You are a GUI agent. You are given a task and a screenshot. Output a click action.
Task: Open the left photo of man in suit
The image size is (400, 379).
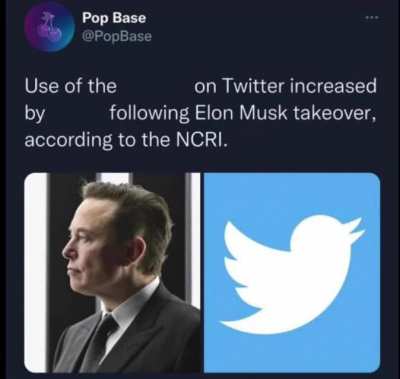tap(112, 272)
